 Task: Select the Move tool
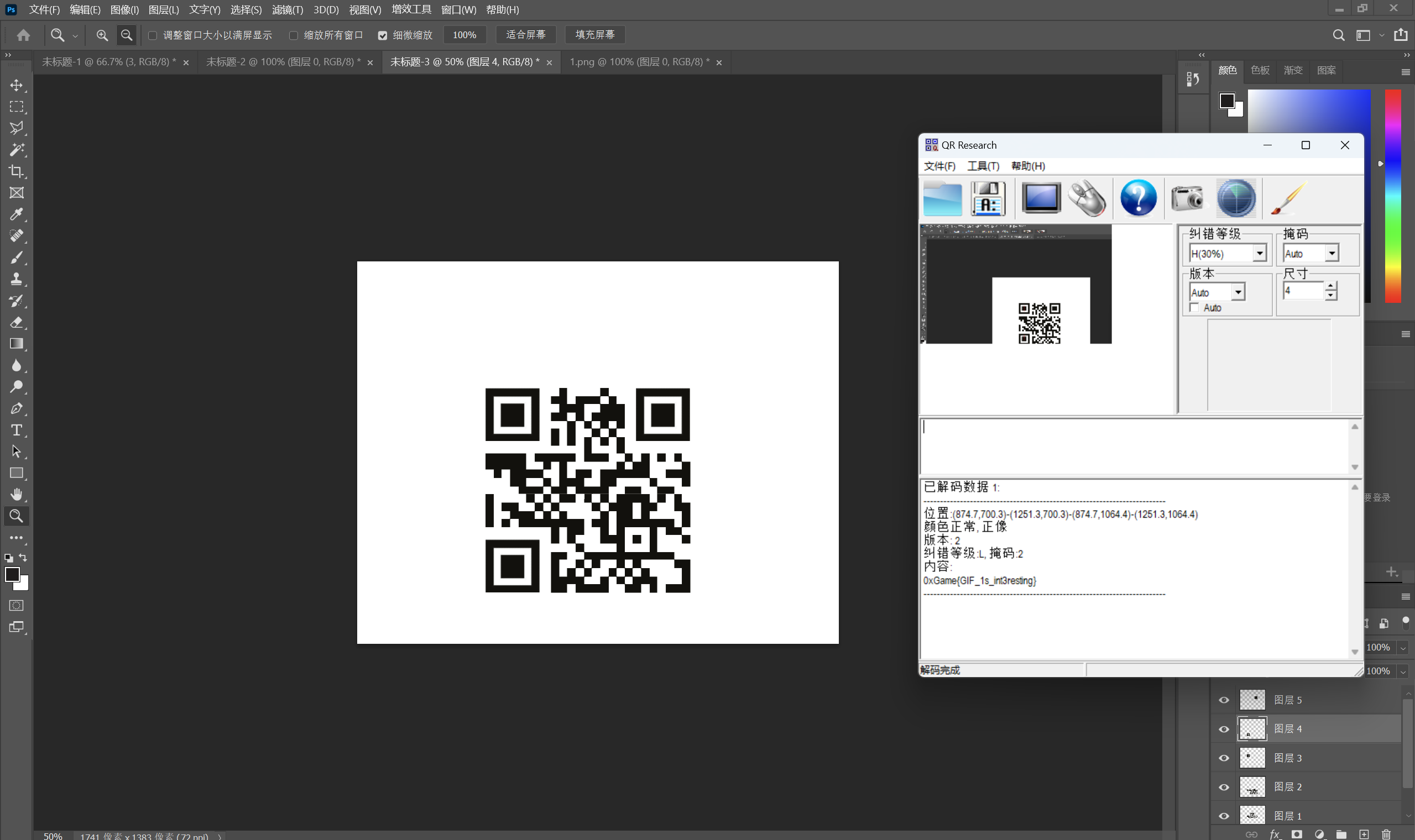click(x=17, y=86)
